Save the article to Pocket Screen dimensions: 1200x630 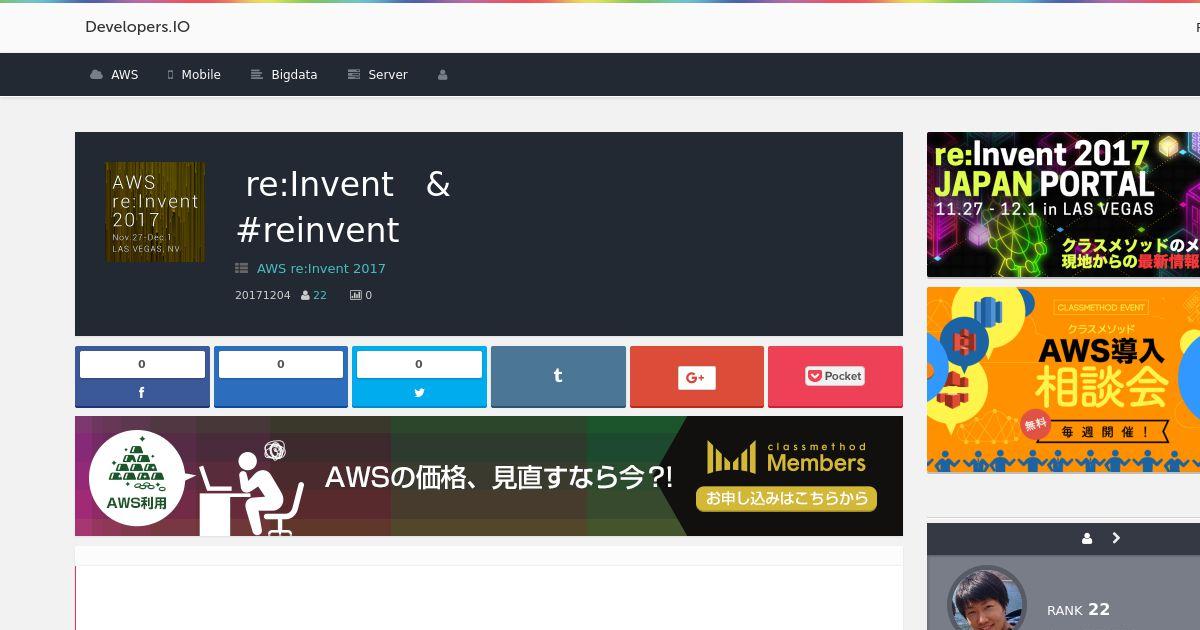coord(835,377)
